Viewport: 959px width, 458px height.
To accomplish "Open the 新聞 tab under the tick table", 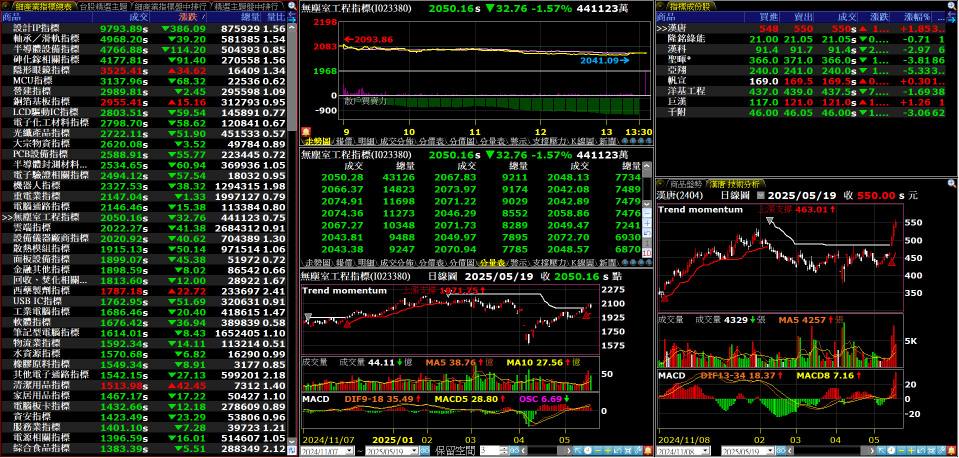I will (x=606, y=262).
